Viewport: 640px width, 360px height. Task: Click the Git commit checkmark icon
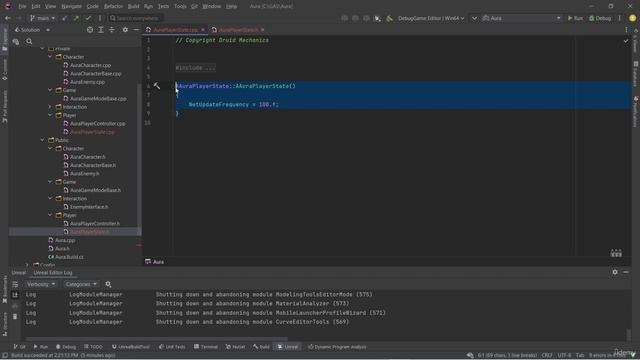(88, 18)
